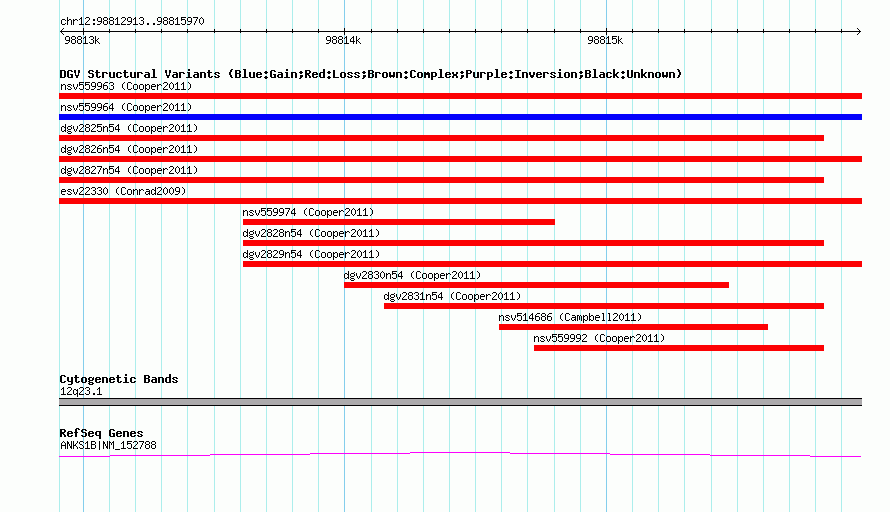Click the chr12:98812913..98815970 coordinate label
Image resolution: width=890 pixels, height=512 pixels.
click(132, 22)
